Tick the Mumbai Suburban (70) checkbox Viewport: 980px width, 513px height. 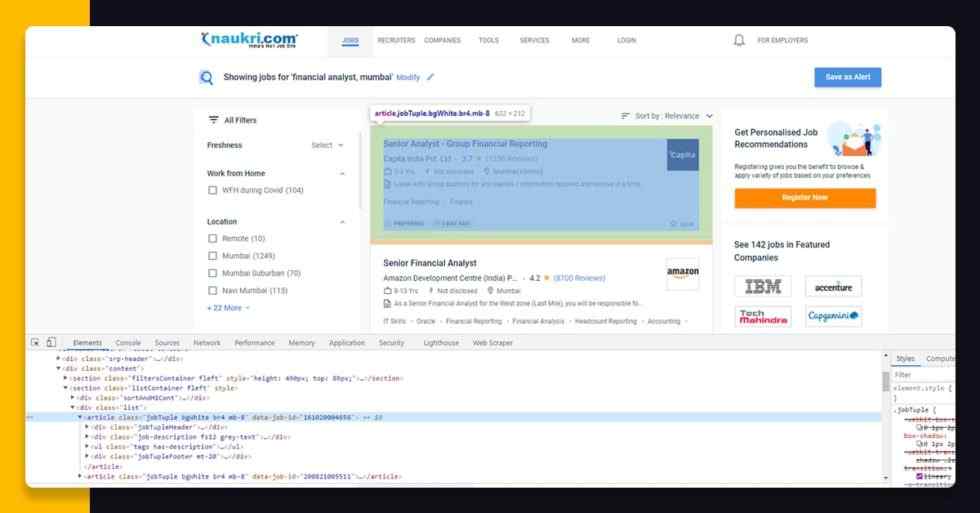point(212,274)
